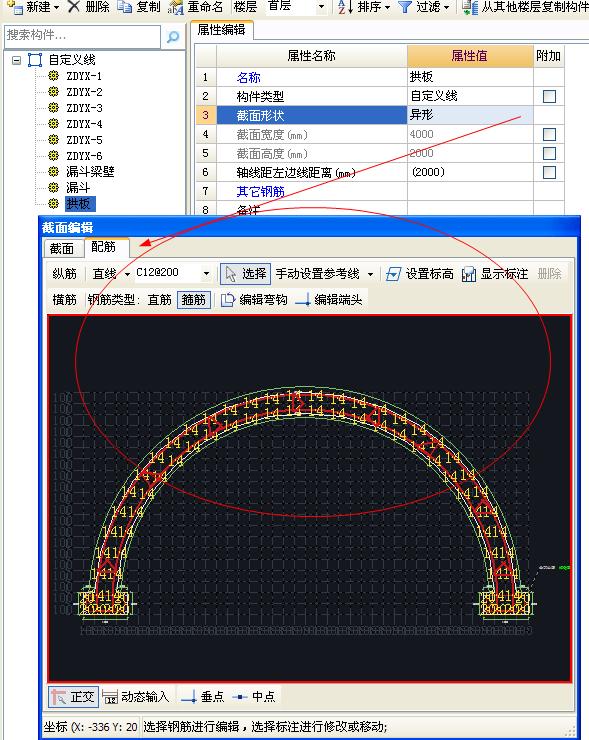
Task: Select ZDYX-5 in the component tree
Action: point(84,140)
